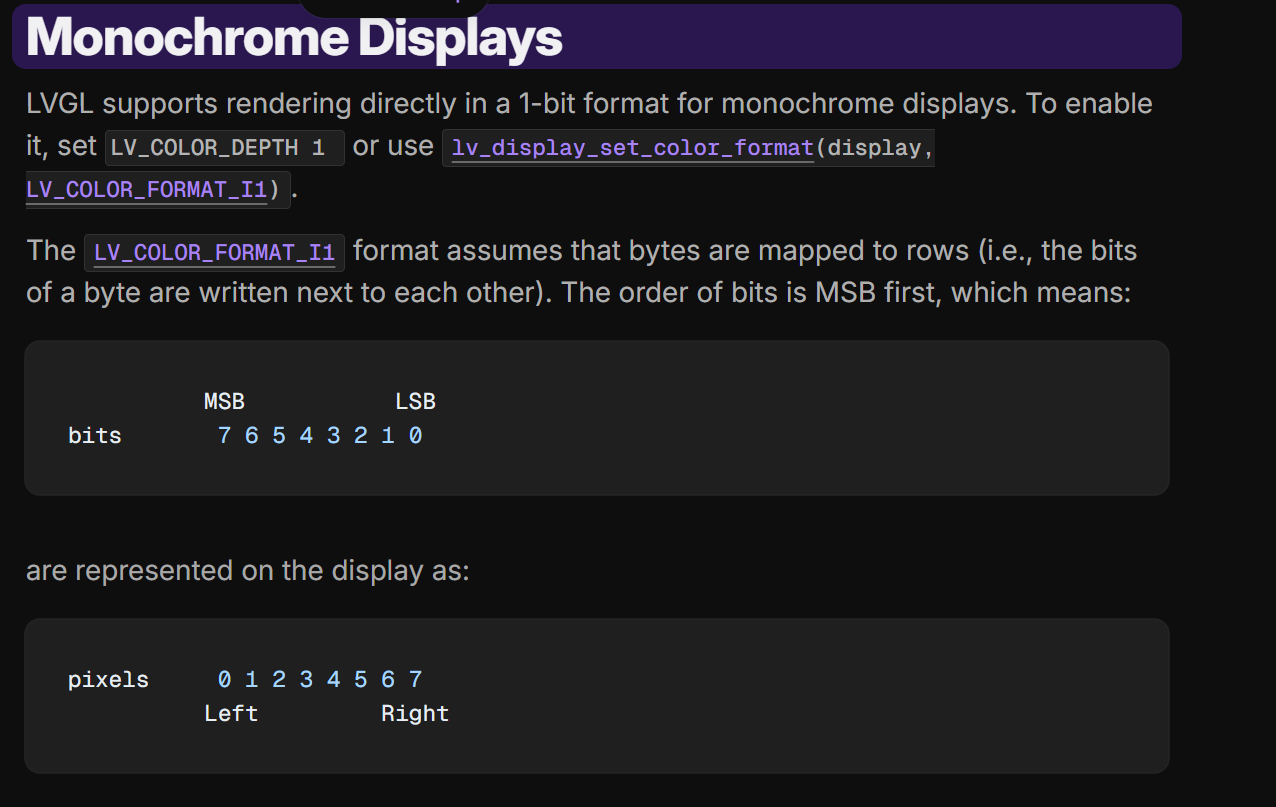Viewport: 1276px width, 807px height.
Task: Click "are represented on the display as:" text
Action: [247, 571]
